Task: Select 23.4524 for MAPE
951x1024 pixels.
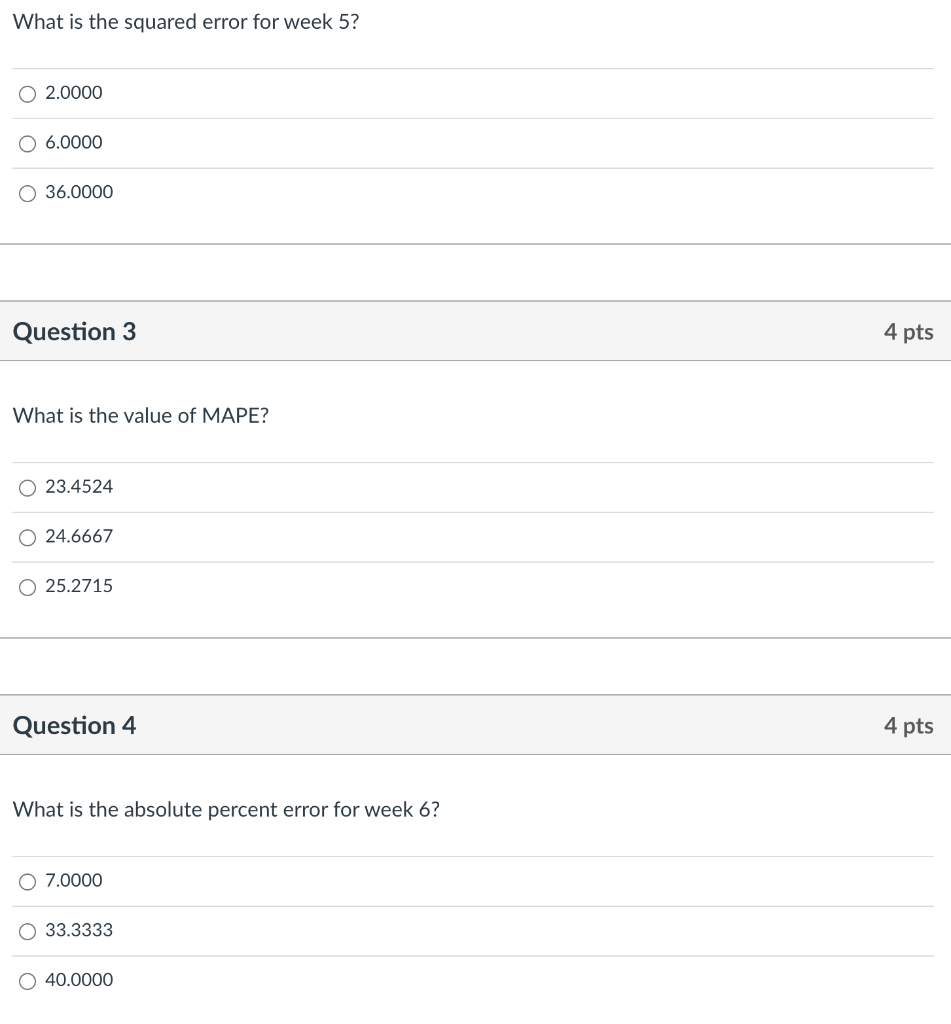Action: tap(28, 487)
